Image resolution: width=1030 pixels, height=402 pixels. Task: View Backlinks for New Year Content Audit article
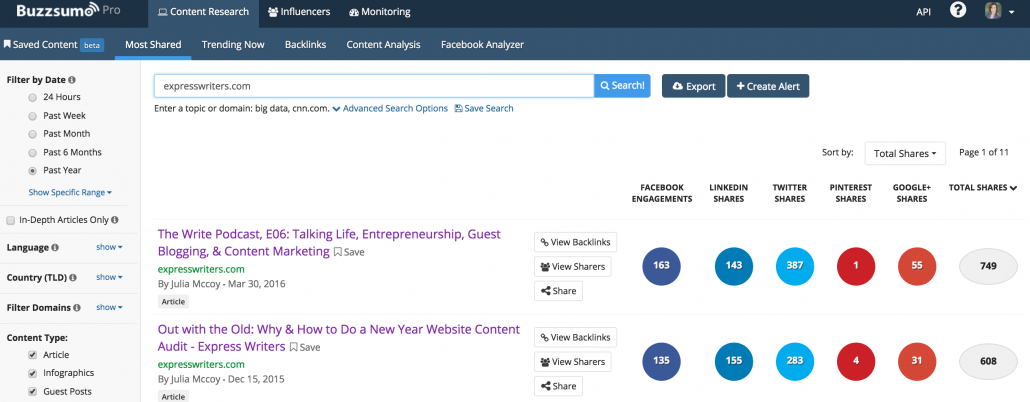tap(575, 337)
